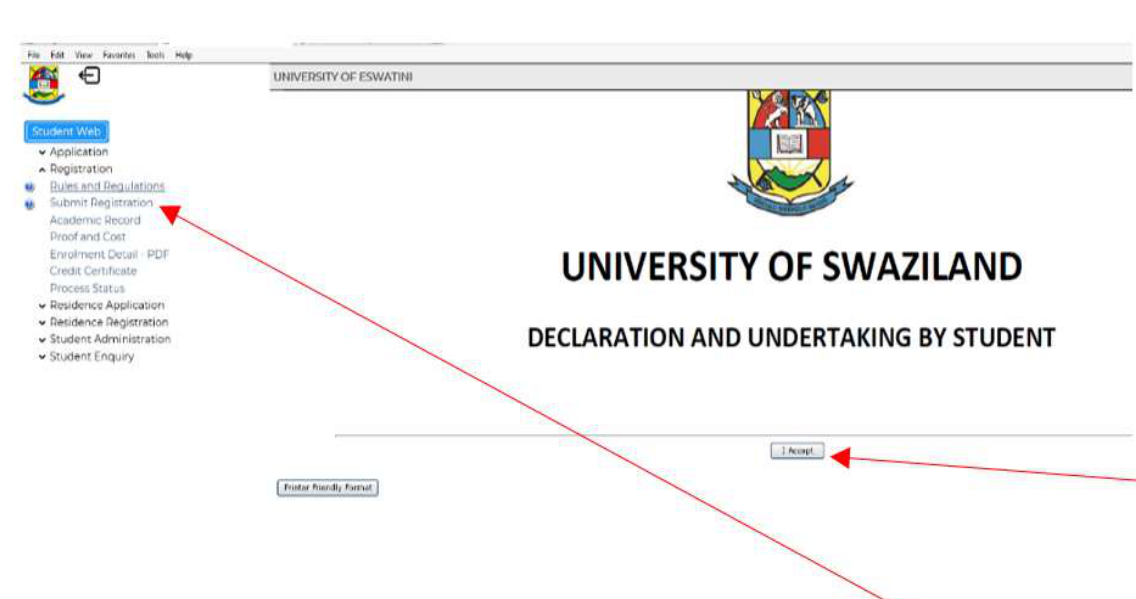Click the Residence Registration label
This screenshot has height=599, width=1136.
pos(109,322)
